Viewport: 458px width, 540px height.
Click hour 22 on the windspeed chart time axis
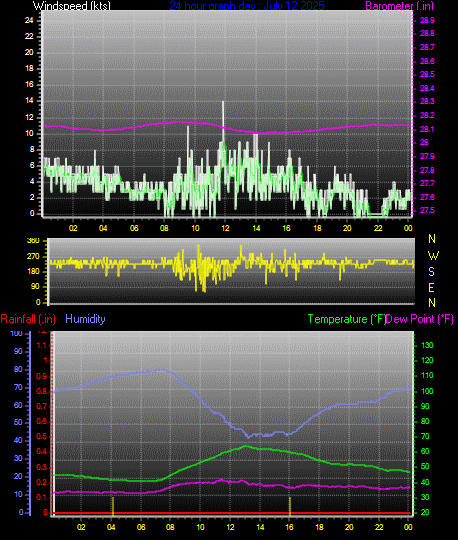[x=378, y=228]
